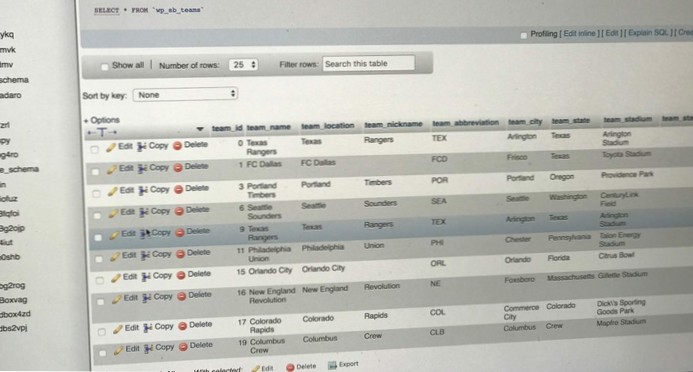This screenshot has width=693, height=372.
Task: Click the Copy icon in New England Revolution row
Action: click(x=147, y=298)
